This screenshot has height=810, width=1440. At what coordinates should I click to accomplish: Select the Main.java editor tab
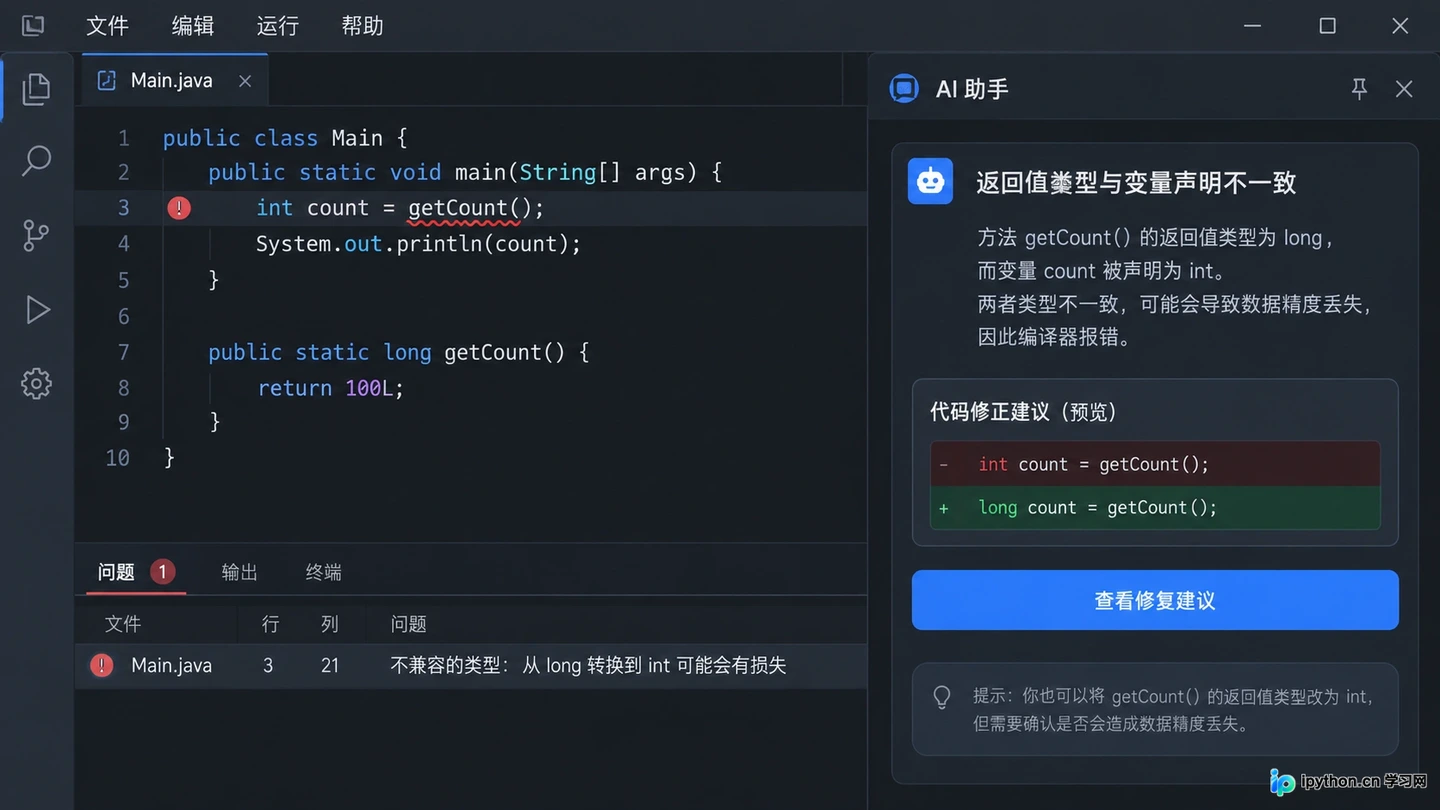point(175,80)
